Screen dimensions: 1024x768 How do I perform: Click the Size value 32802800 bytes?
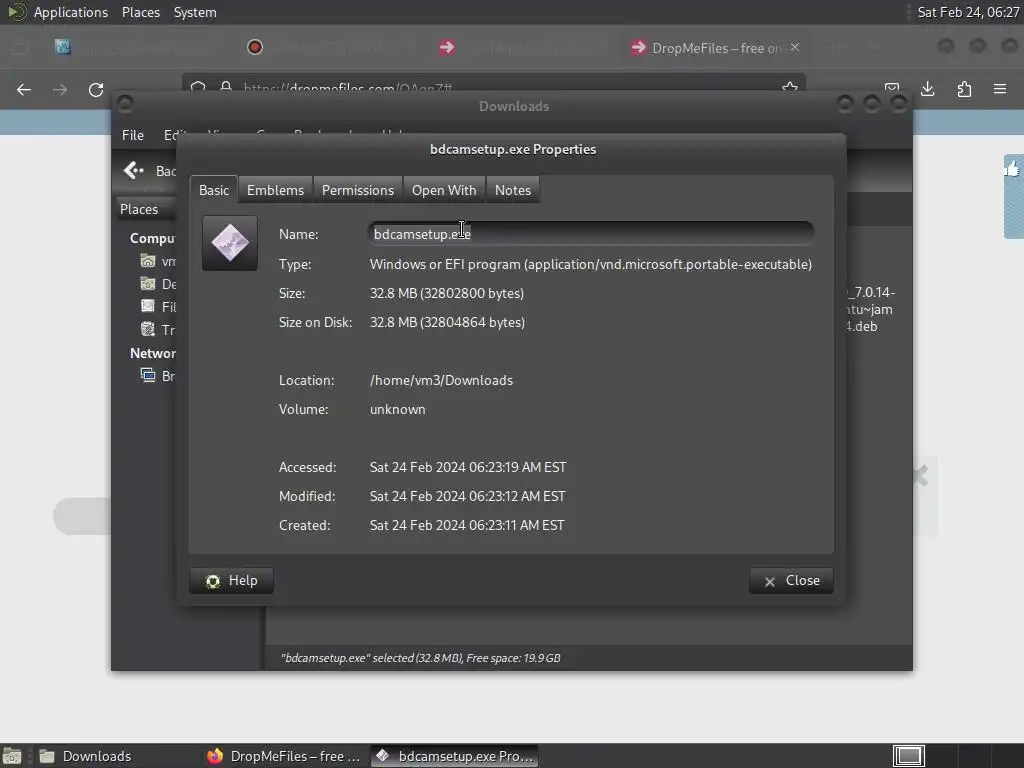[x=447, y=293]
